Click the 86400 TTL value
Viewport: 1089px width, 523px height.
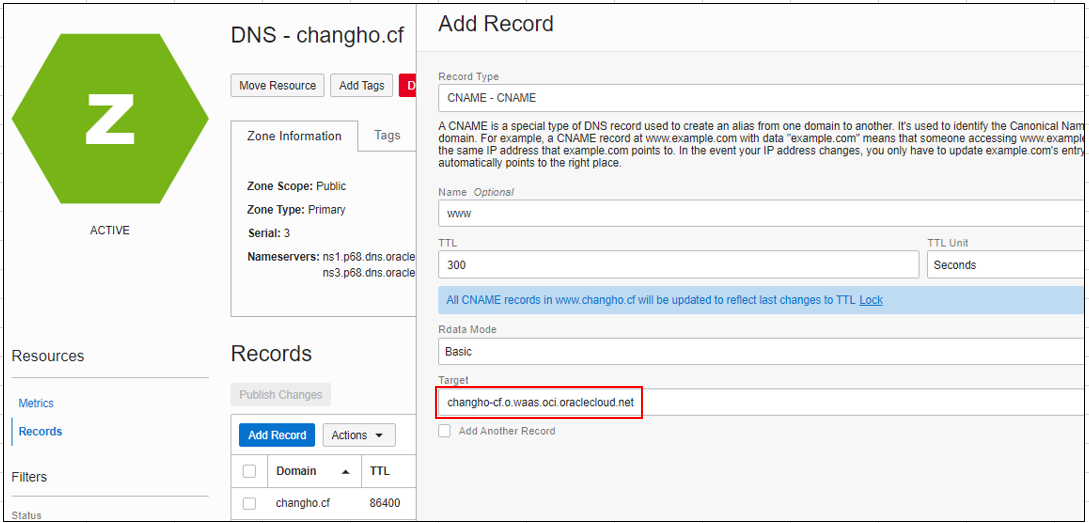pos(385,503)
